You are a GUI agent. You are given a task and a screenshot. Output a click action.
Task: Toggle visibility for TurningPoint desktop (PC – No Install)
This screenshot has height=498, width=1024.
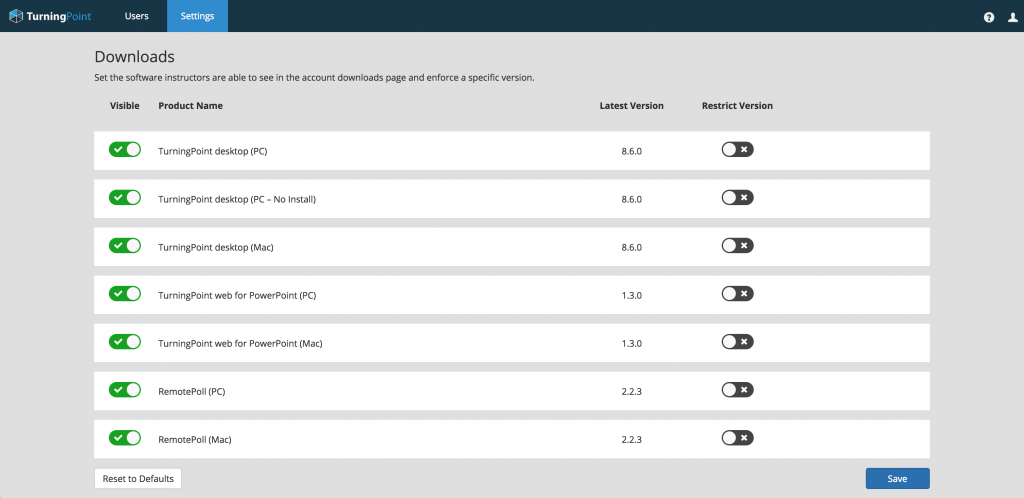tap(125, 198)
